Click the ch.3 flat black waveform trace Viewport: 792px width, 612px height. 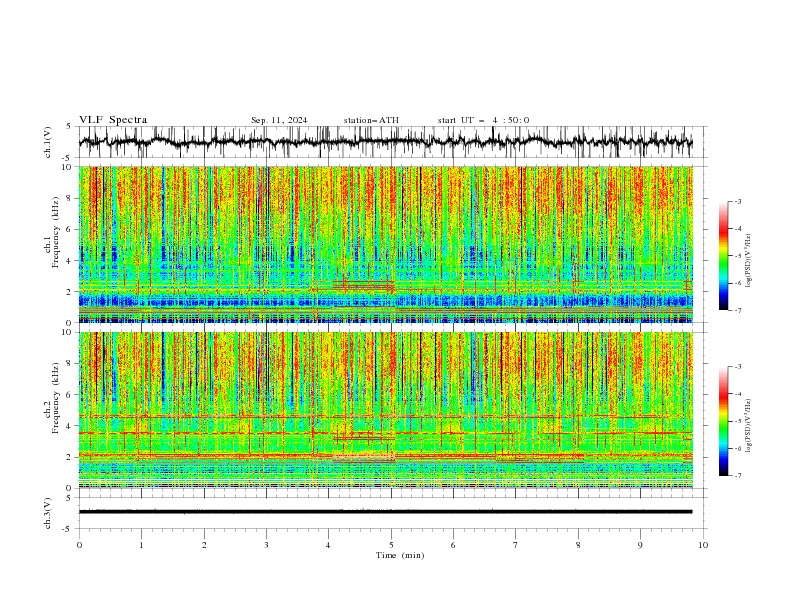pos(385,512)
